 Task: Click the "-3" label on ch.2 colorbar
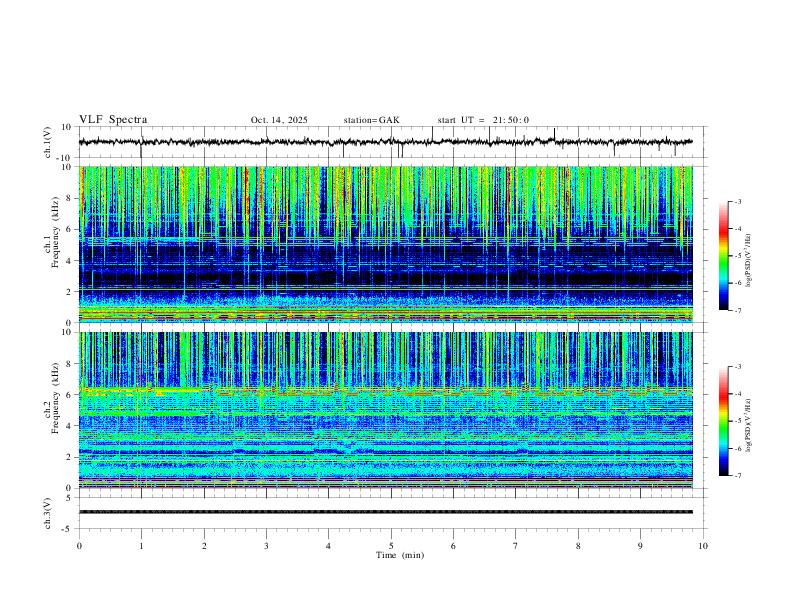pyautogui.click(x=738, y=367)
